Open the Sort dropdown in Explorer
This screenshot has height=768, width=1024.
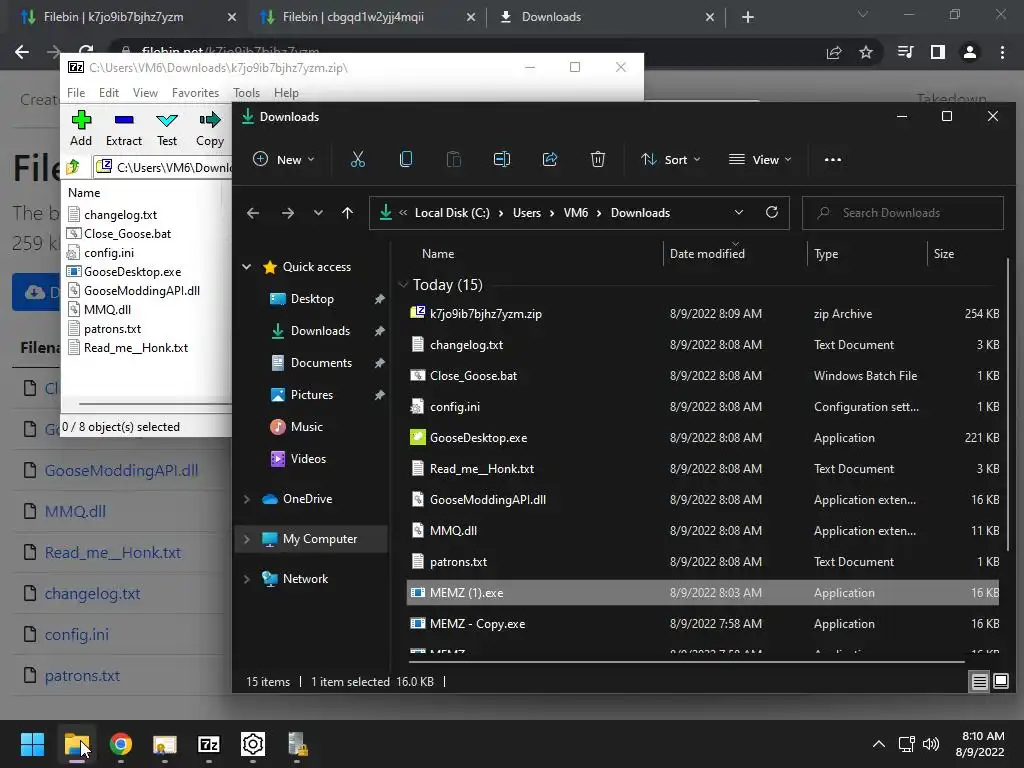[x=671, y=159]
